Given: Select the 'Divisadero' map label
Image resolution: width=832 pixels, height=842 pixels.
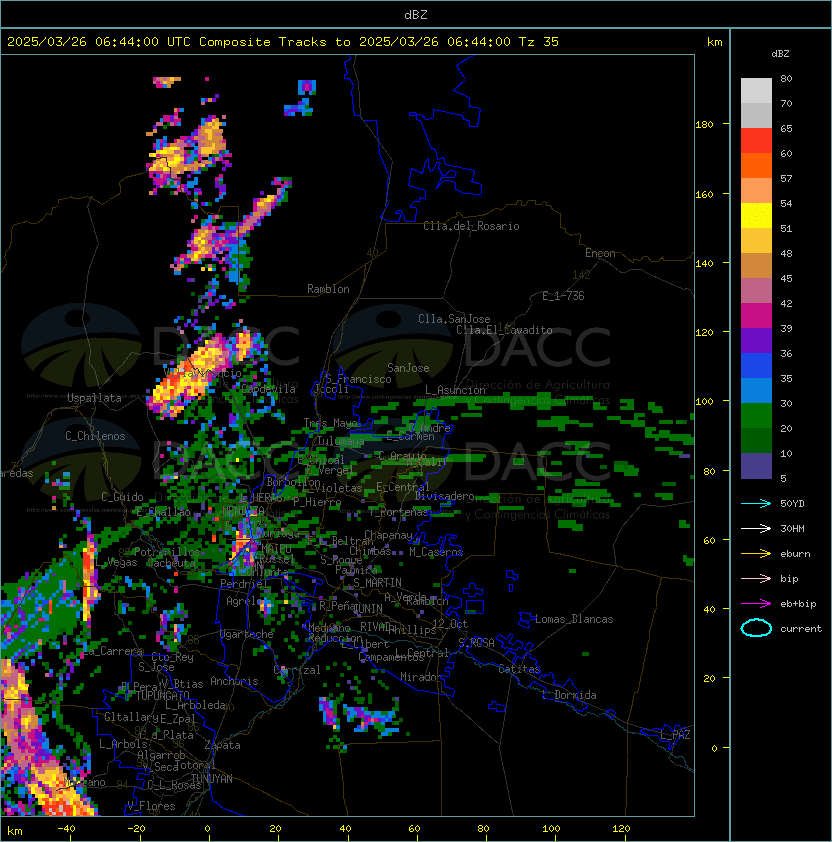Looking at the screenshot, I should point(445,496).
